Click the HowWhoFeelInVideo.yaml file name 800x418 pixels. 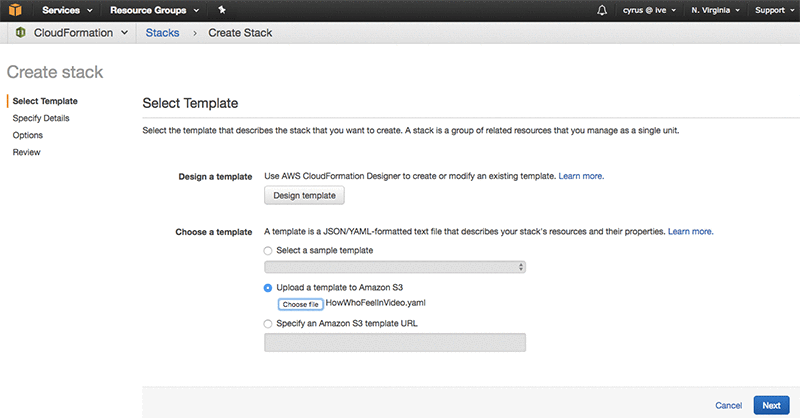pos(376,303)
